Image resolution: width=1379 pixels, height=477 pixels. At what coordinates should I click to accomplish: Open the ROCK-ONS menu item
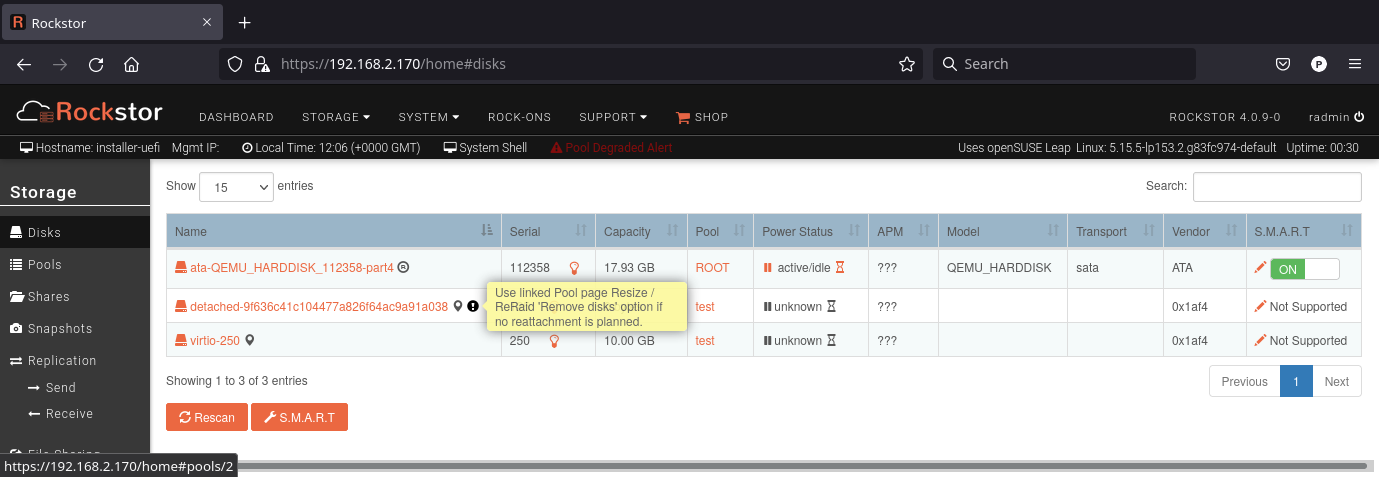[519, 117]
